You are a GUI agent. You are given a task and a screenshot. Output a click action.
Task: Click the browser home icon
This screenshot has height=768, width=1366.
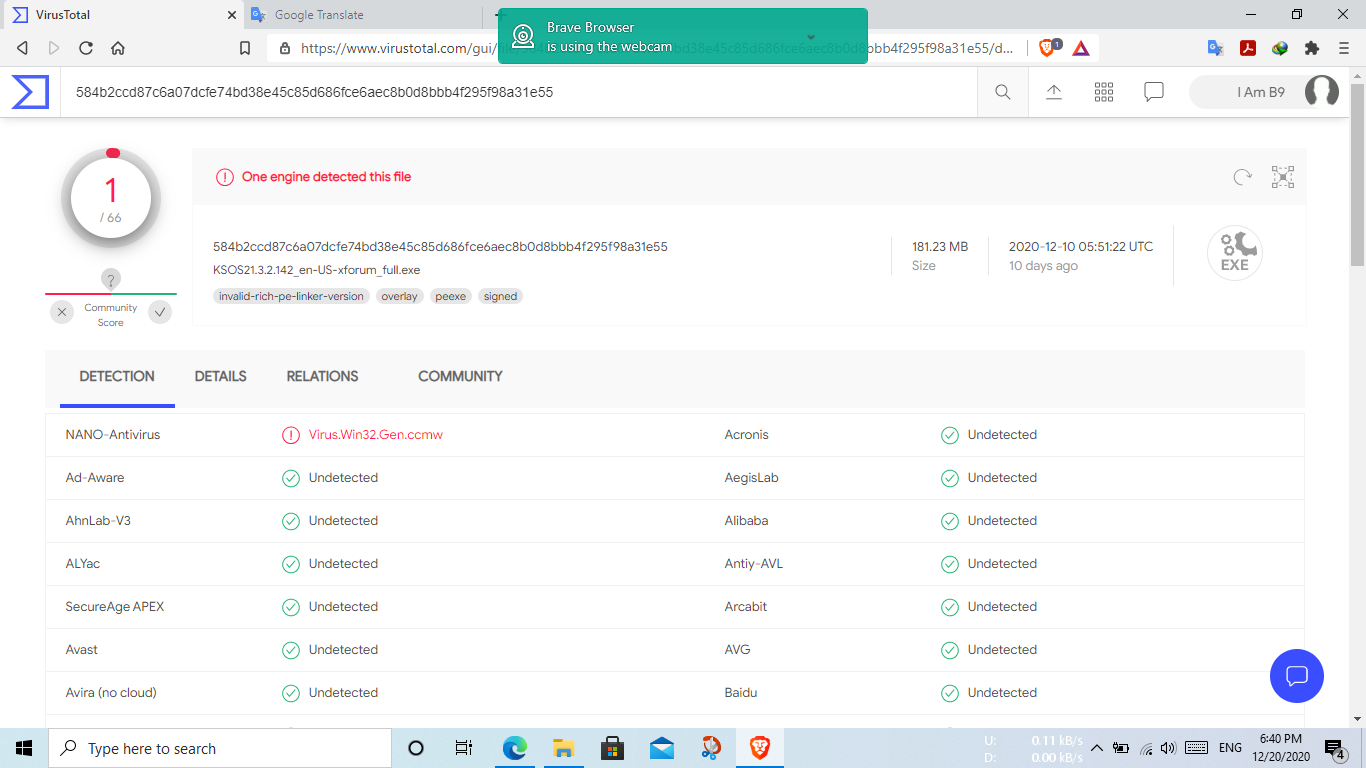pos(118,48)
